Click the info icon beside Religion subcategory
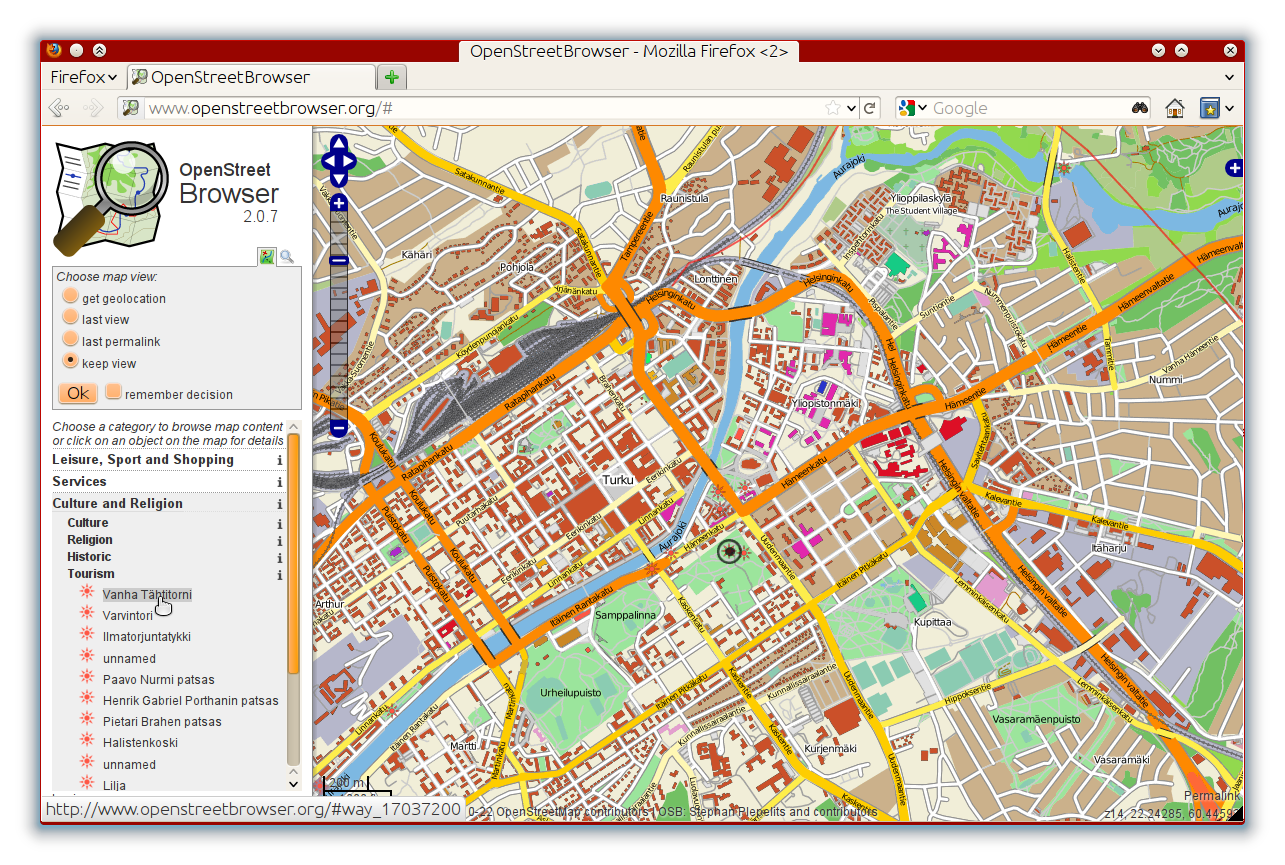The height and width of the screenshot is (865, 1285). tap(280, 541)
